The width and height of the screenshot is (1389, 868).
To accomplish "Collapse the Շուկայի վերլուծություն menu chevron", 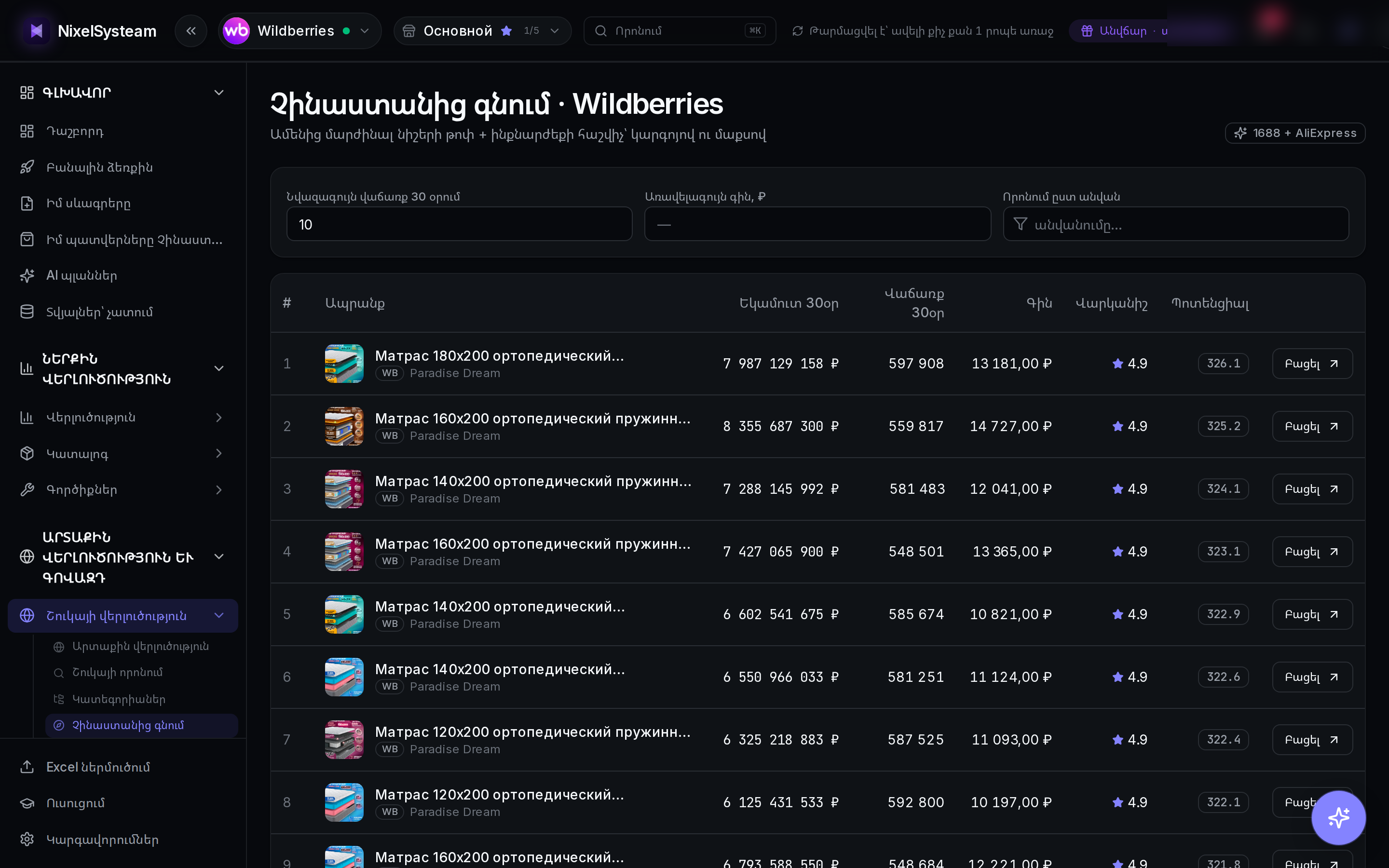I will [218, 615].
